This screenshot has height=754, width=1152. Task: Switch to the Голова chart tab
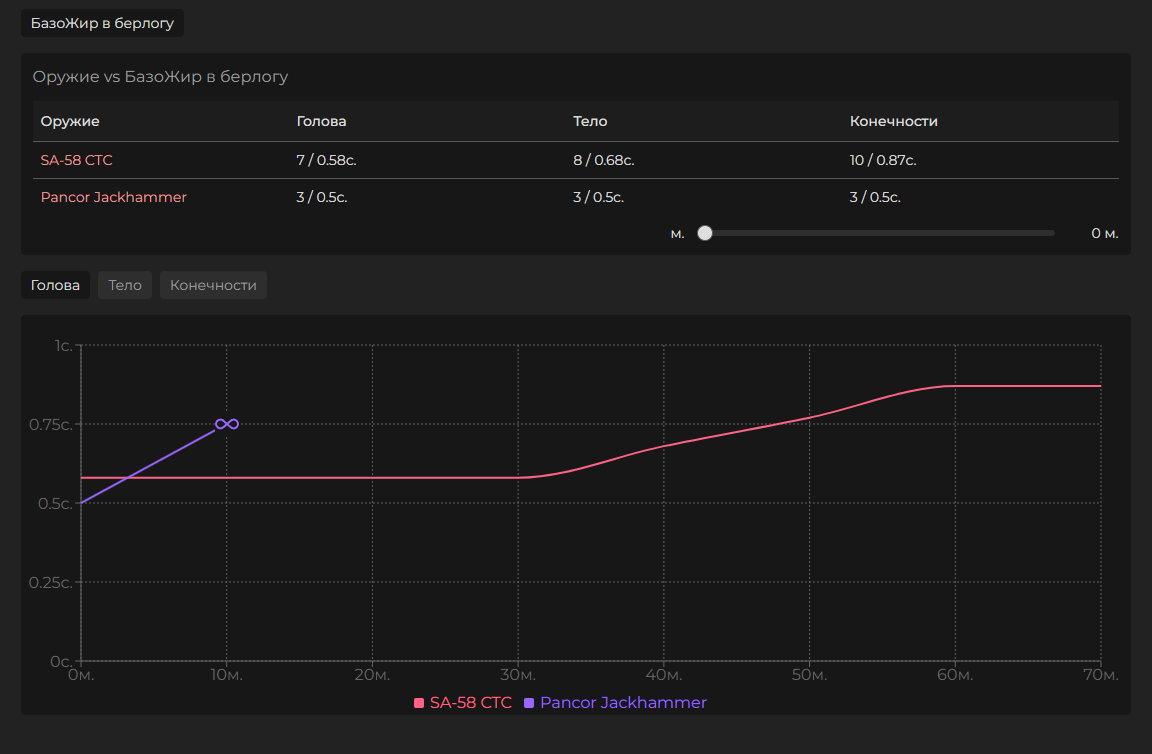[x=55, y=285]
